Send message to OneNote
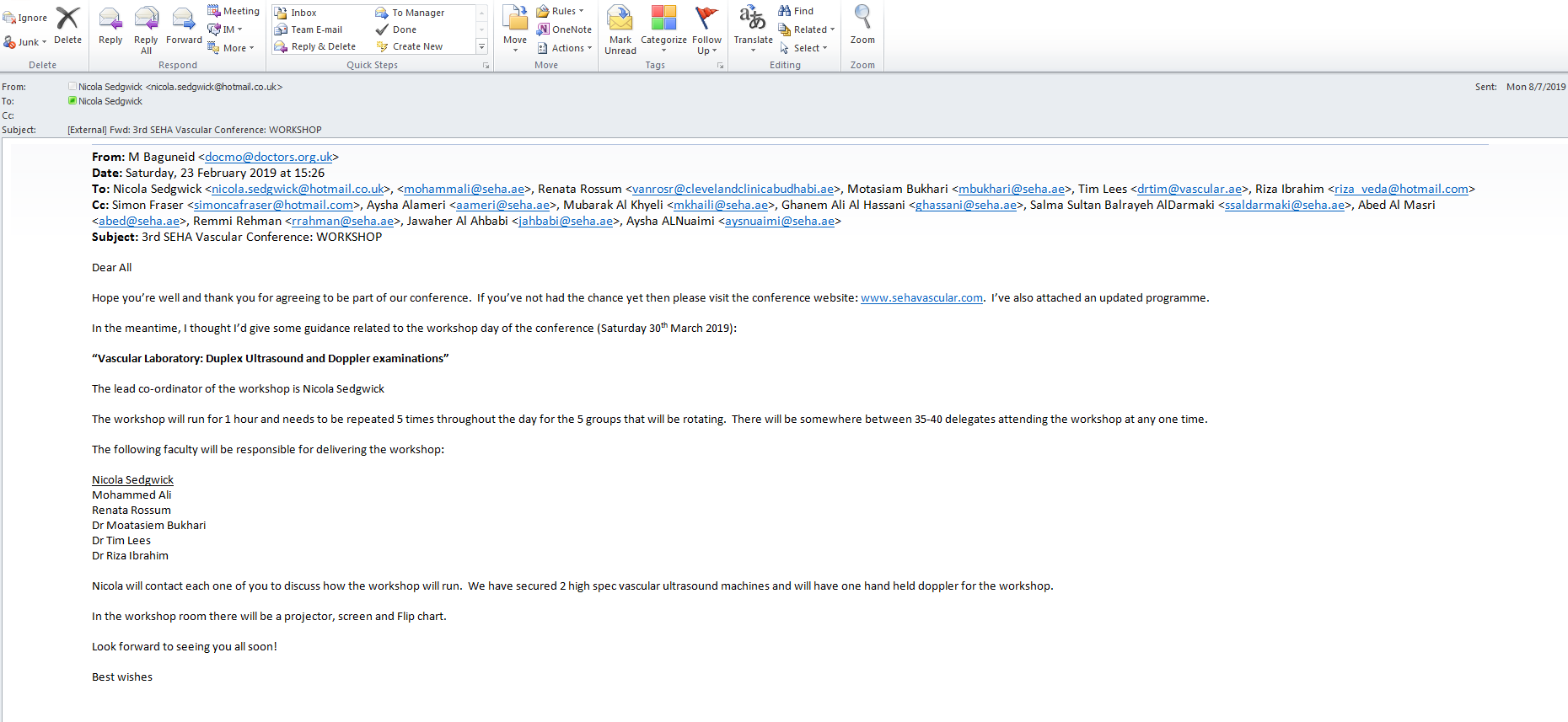The width and height of the screenshot is (1568, 722). pyautogui.click(x=564, y=29)
